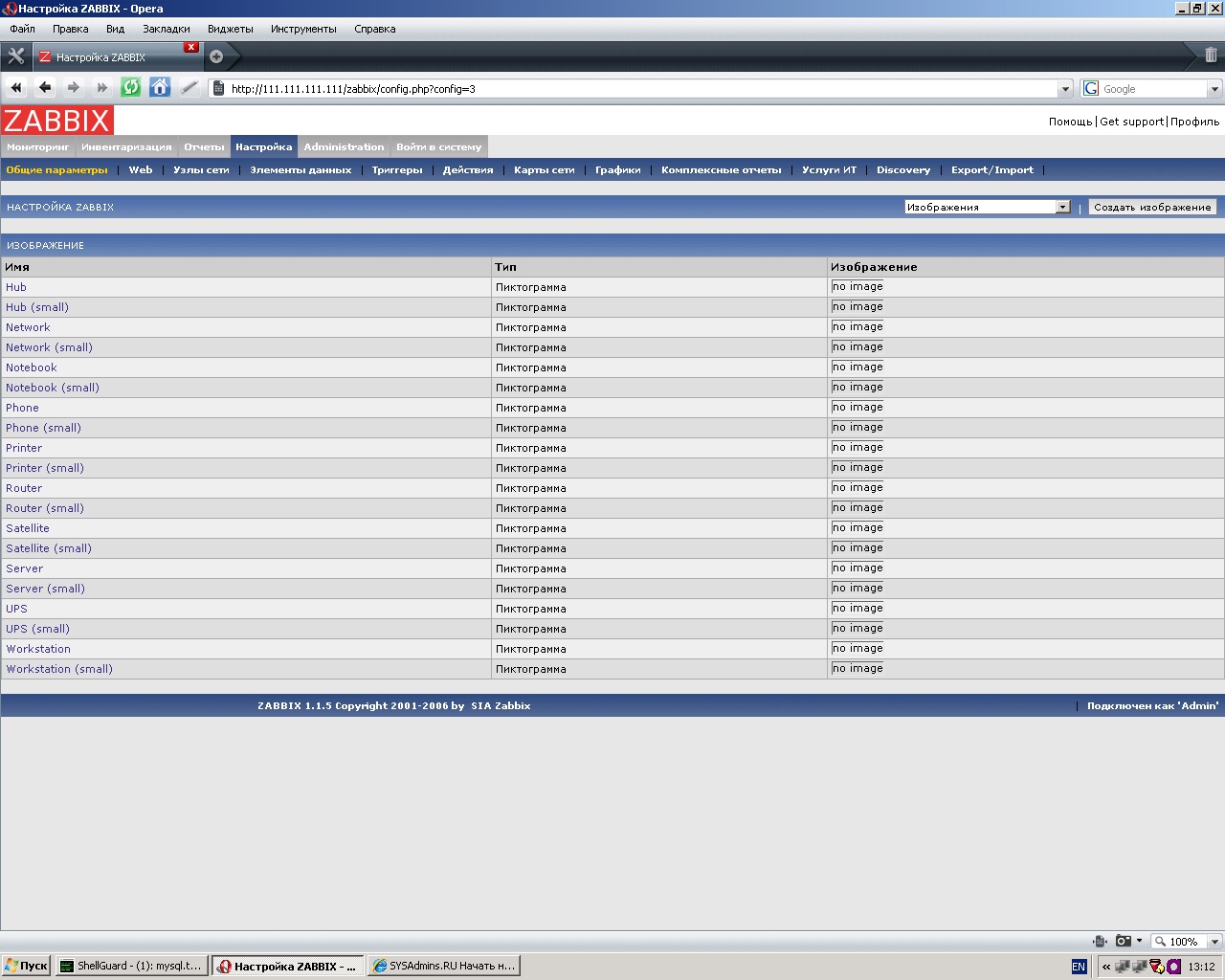Close the Настройка ZABBIX tab
The height and width of the screenshot is (980, 1225).
click(191, 47)
